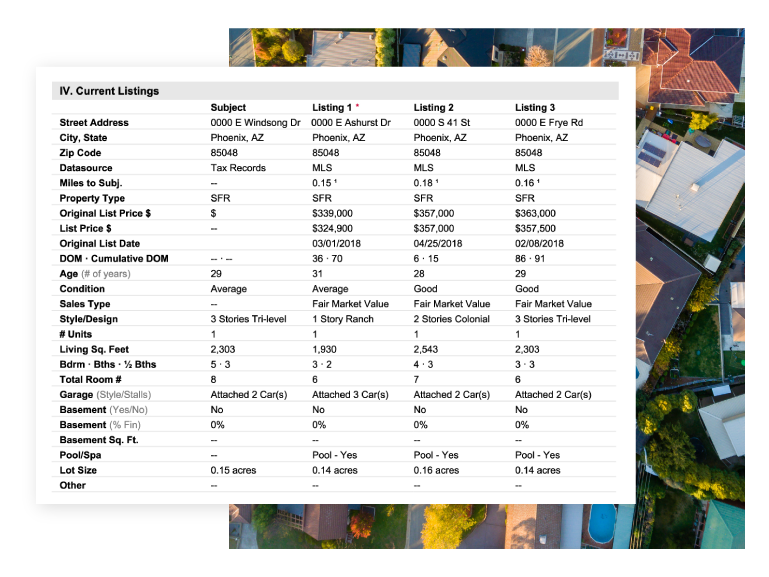Screen dimensions: 769x577
Task: Click living area value '2,543'
Action: click(x=426, y=350)
